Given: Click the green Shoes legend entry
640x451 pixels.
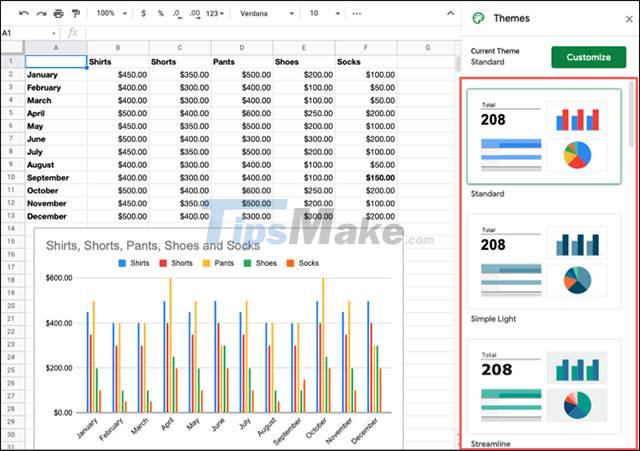Looking at the screenshot, I should point(260,263).
